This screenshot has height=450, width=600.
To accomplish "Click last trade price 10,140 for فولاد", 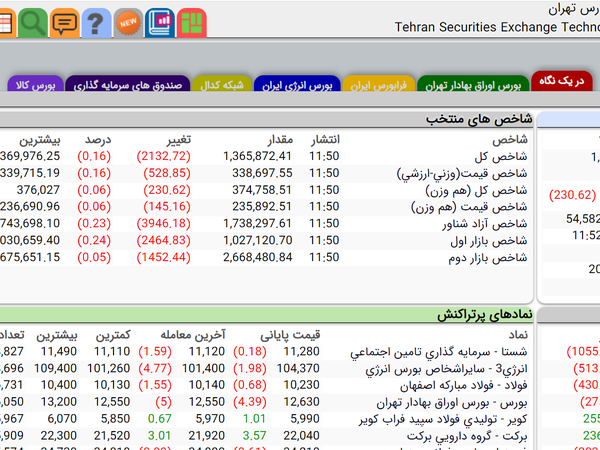I will click(x=207, y=385).
